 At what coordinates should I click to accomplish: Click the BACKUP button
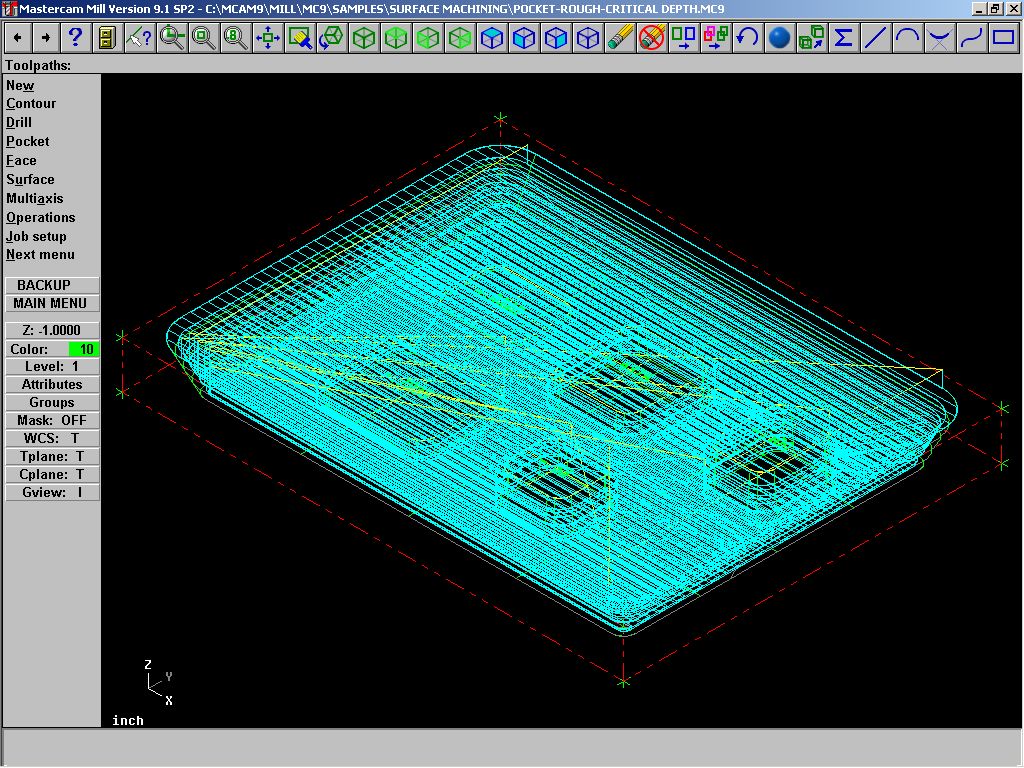pos(52,285)
